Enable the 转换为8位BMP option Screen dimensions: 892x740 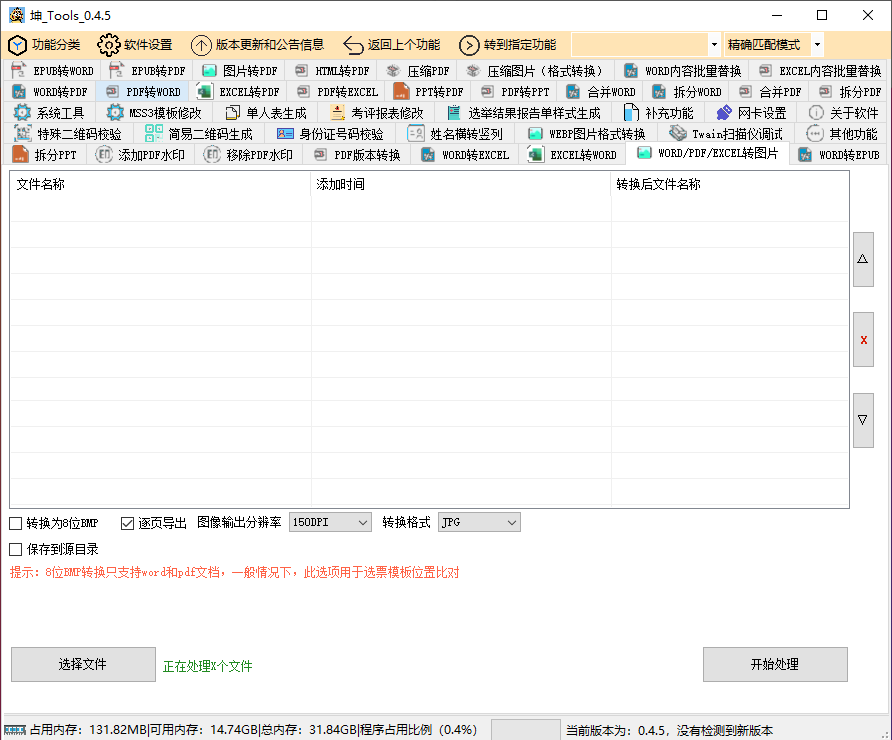click(x=15, y=522)
